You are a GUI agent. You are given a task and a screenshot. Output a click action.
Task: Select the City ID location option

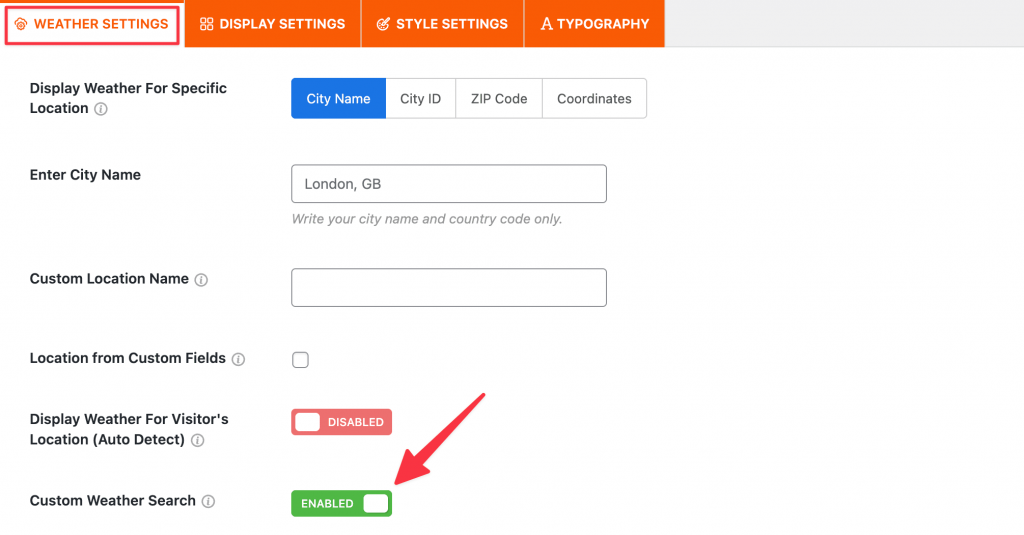pos(421,99)
